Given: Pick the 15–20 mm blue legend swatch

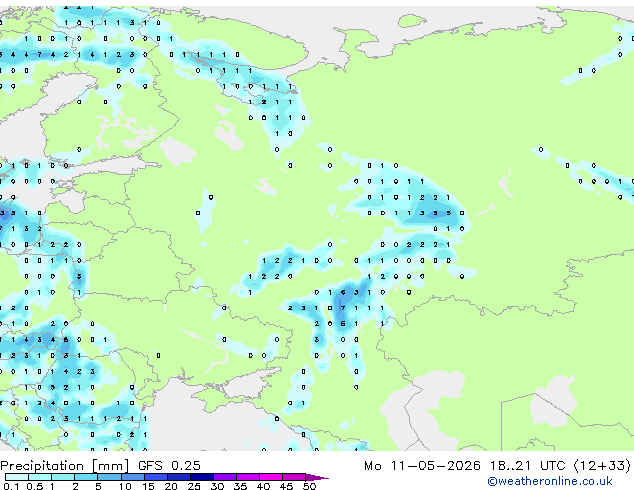Looking at the screenshot, I should pyautogui.click(x=156, y=477).
